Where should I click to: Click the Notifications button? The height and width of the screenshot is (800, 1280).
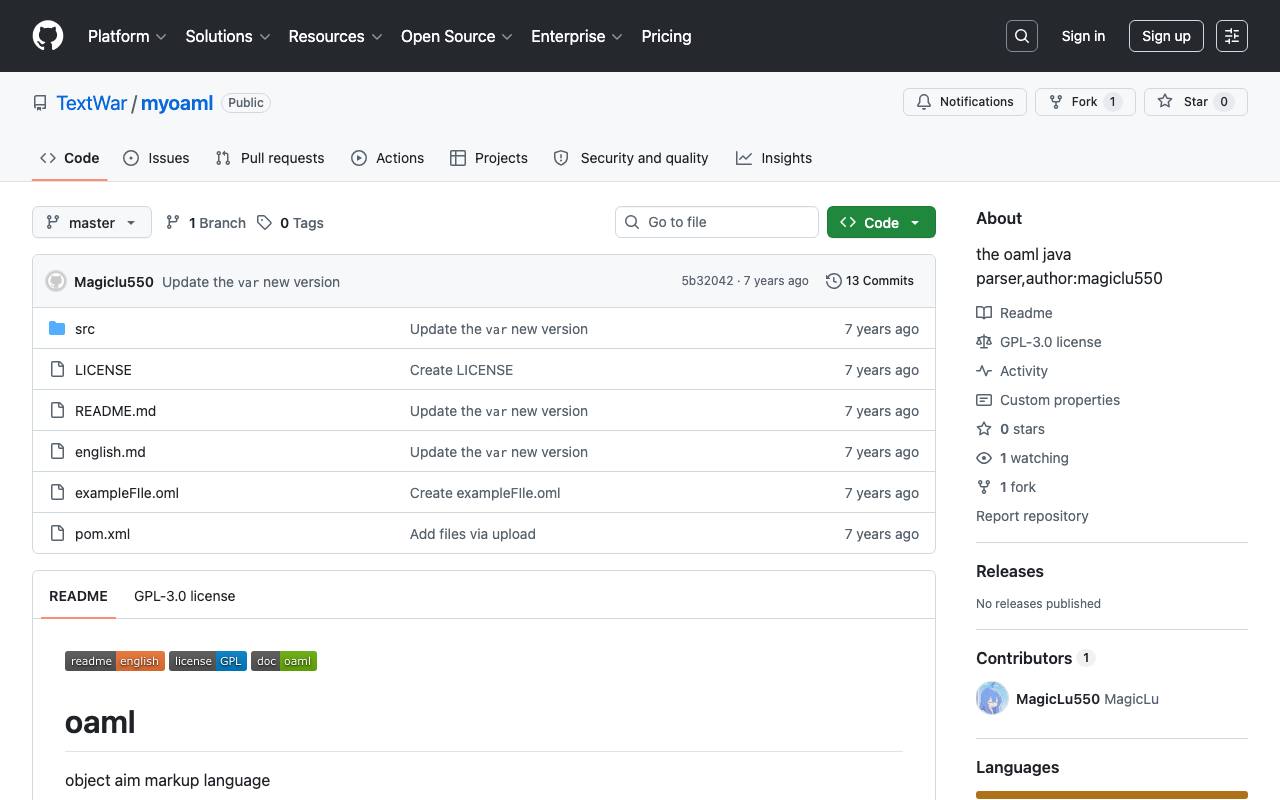click(x=965, y=102)
